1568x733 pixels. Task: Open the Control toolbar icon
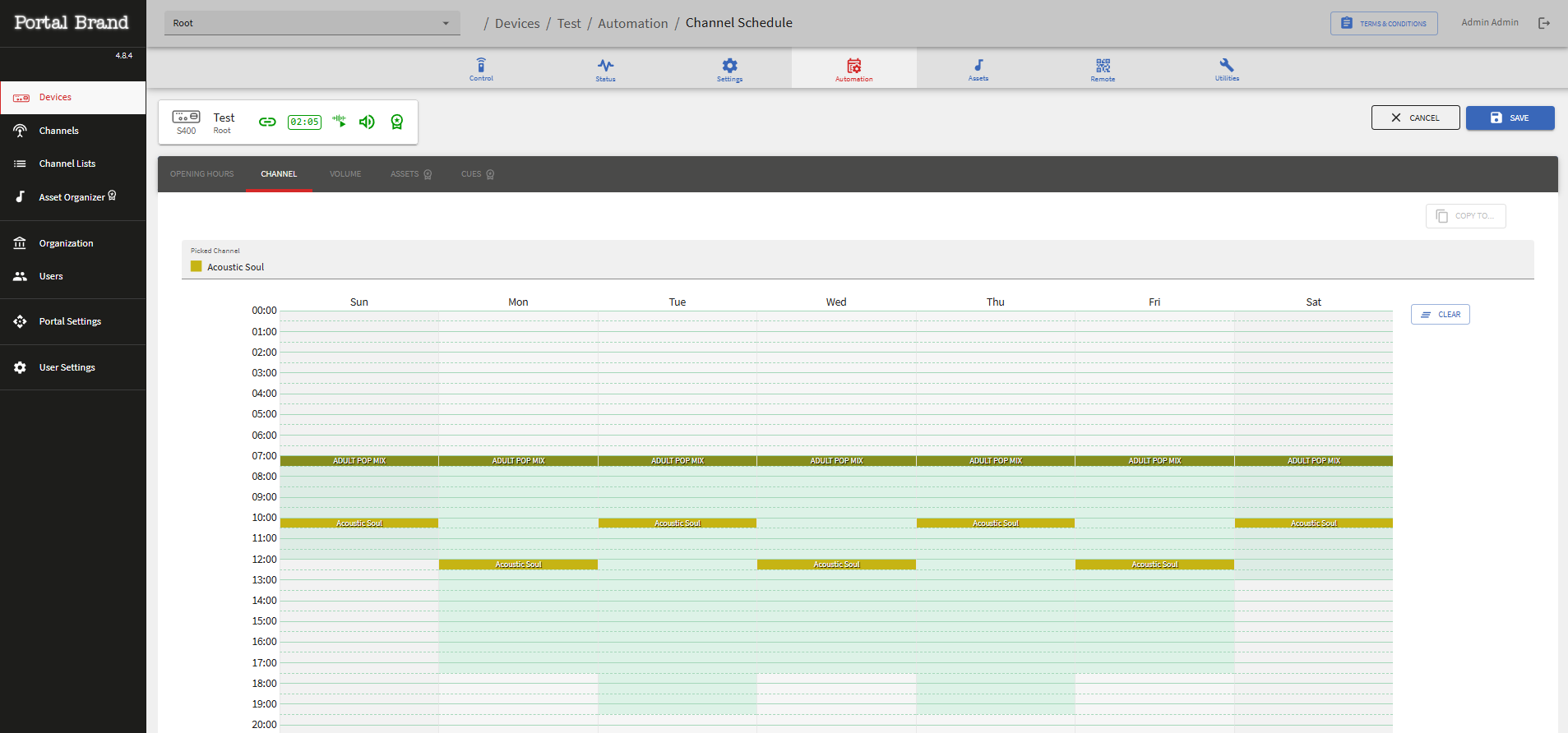tap(481, 65)
